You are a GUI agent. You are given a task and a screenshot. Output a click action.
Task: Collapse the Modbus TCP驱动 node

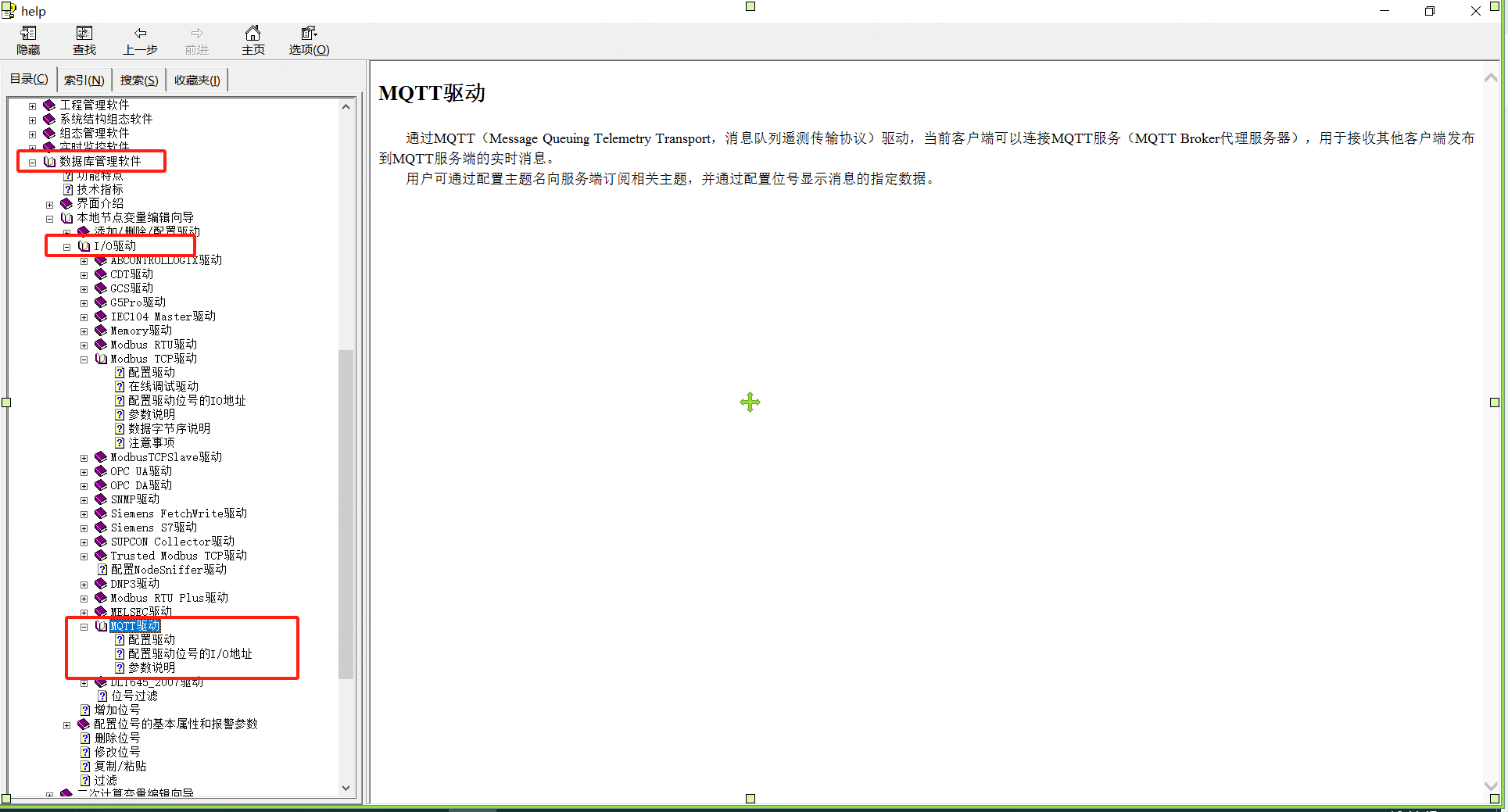(84, 359)
